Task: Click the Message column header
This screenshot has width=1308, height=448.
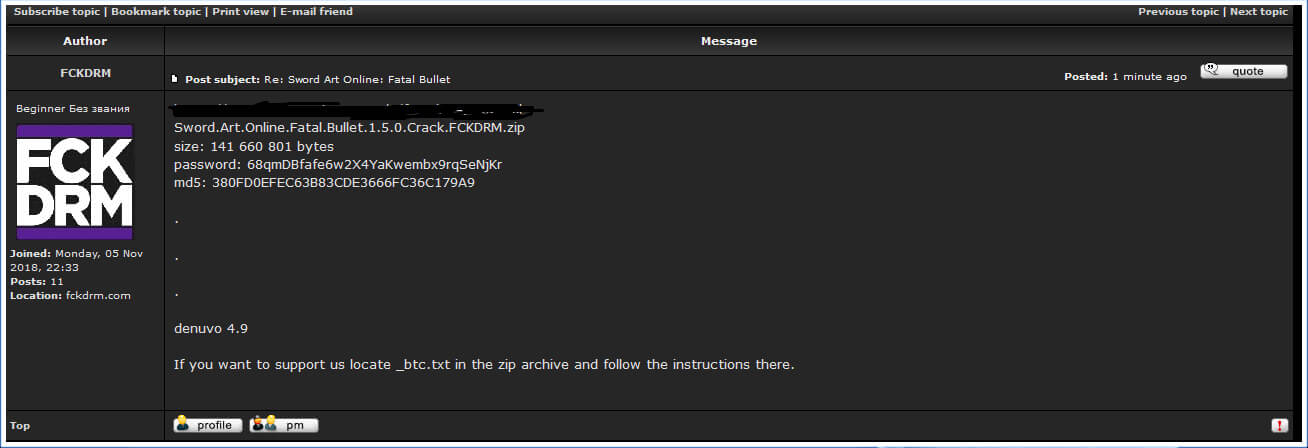Action: 729,41
